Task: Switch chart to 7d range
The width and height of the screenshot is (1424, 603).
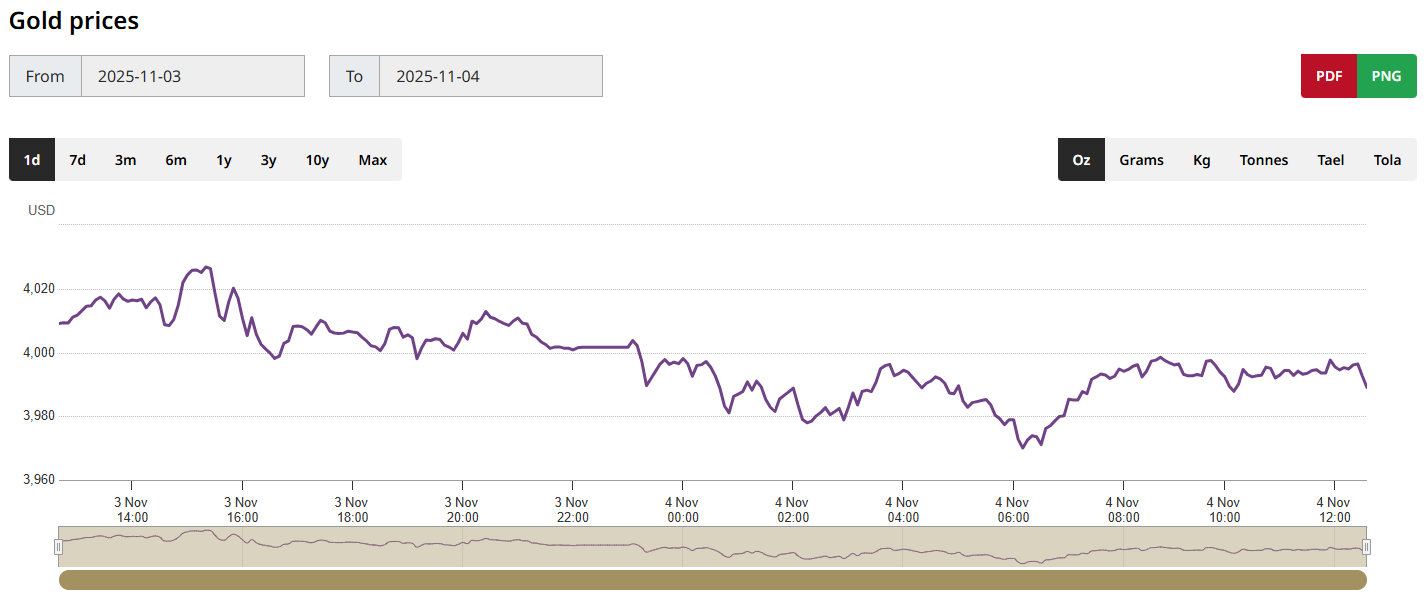Action: pos(77,160)
